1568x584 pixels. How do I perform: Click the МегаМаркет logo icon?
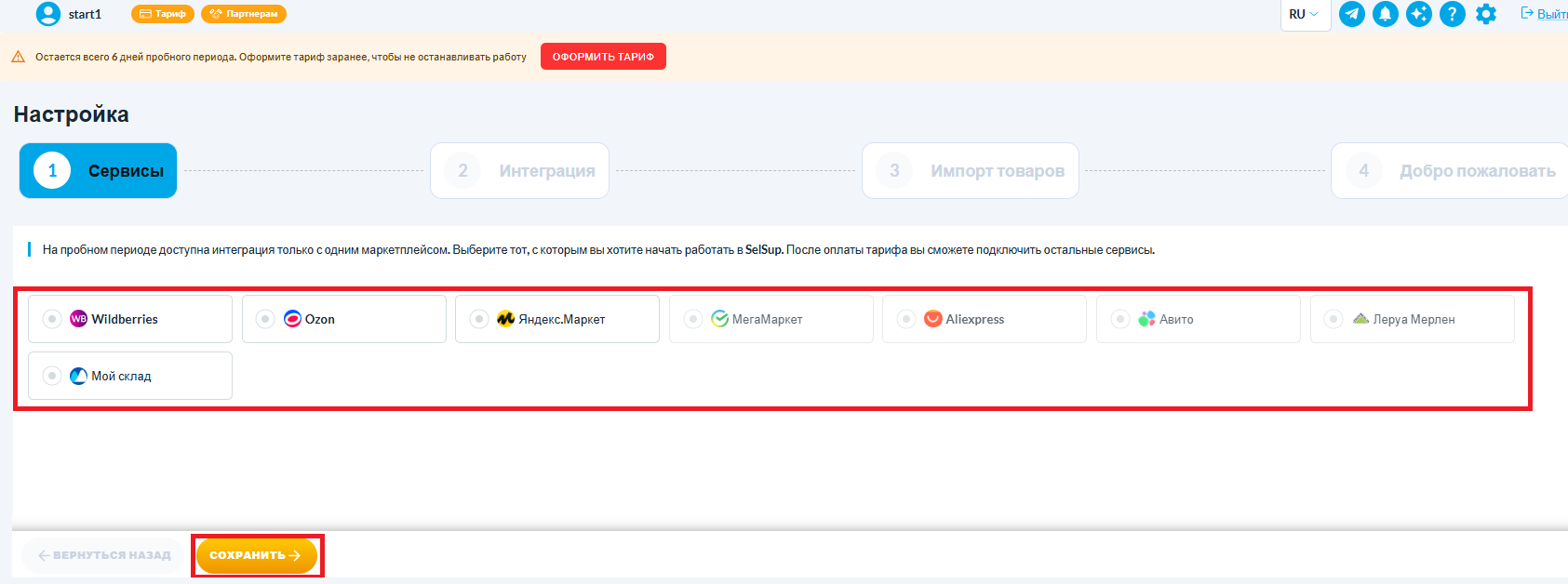coord(719,319)
